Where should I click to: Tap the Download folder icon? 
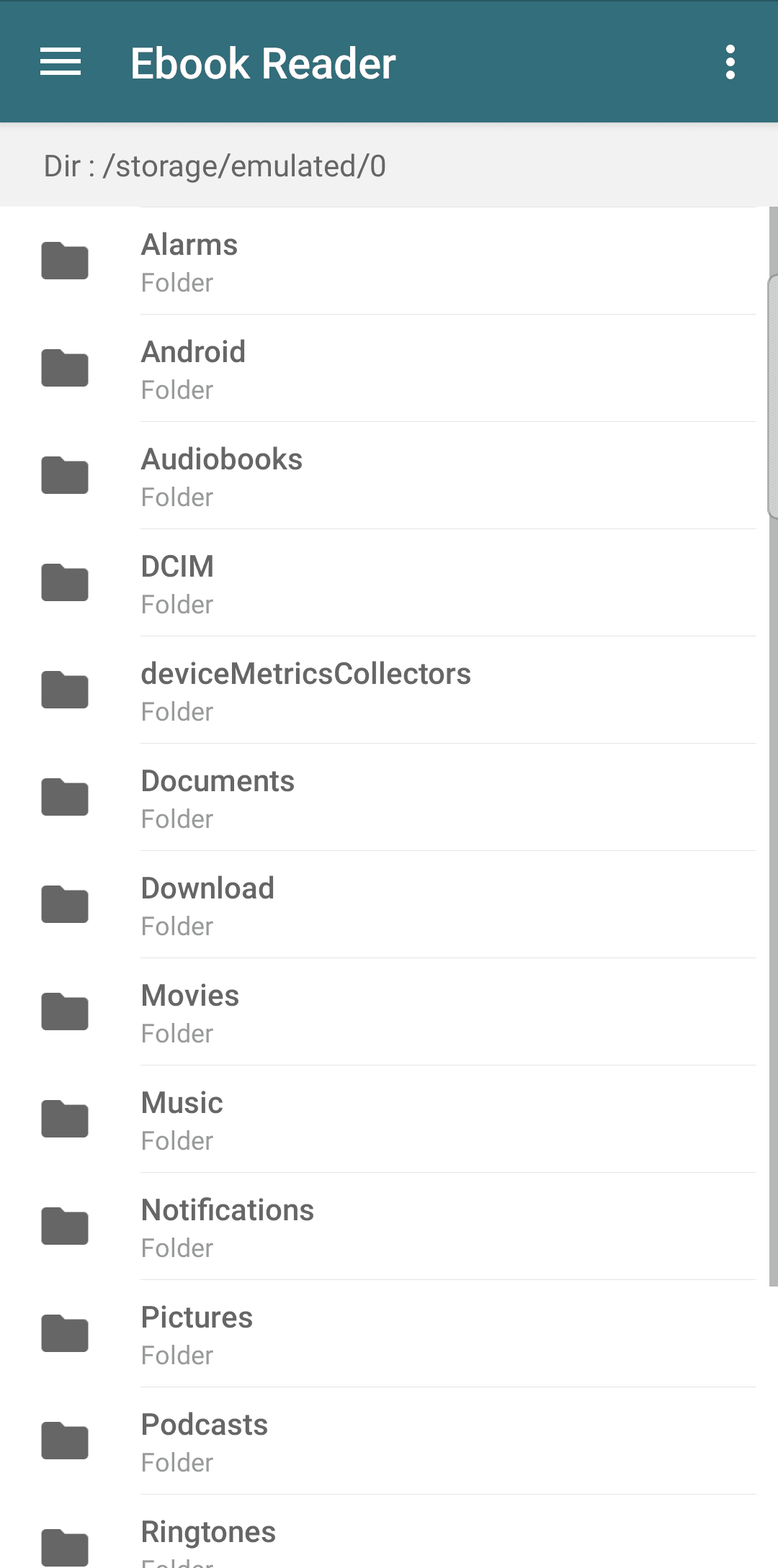point(65,904)
